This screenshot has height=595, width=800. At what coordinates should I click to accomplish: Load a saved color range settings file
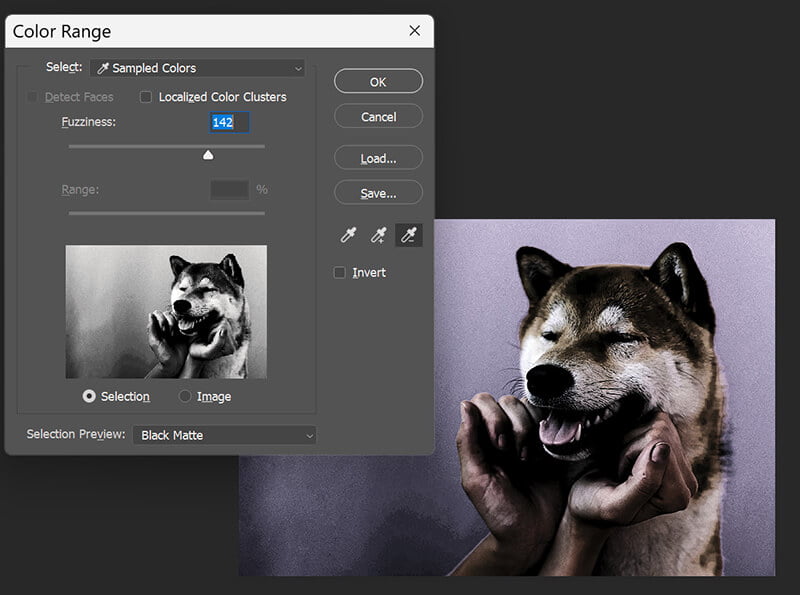pos(378,156)
